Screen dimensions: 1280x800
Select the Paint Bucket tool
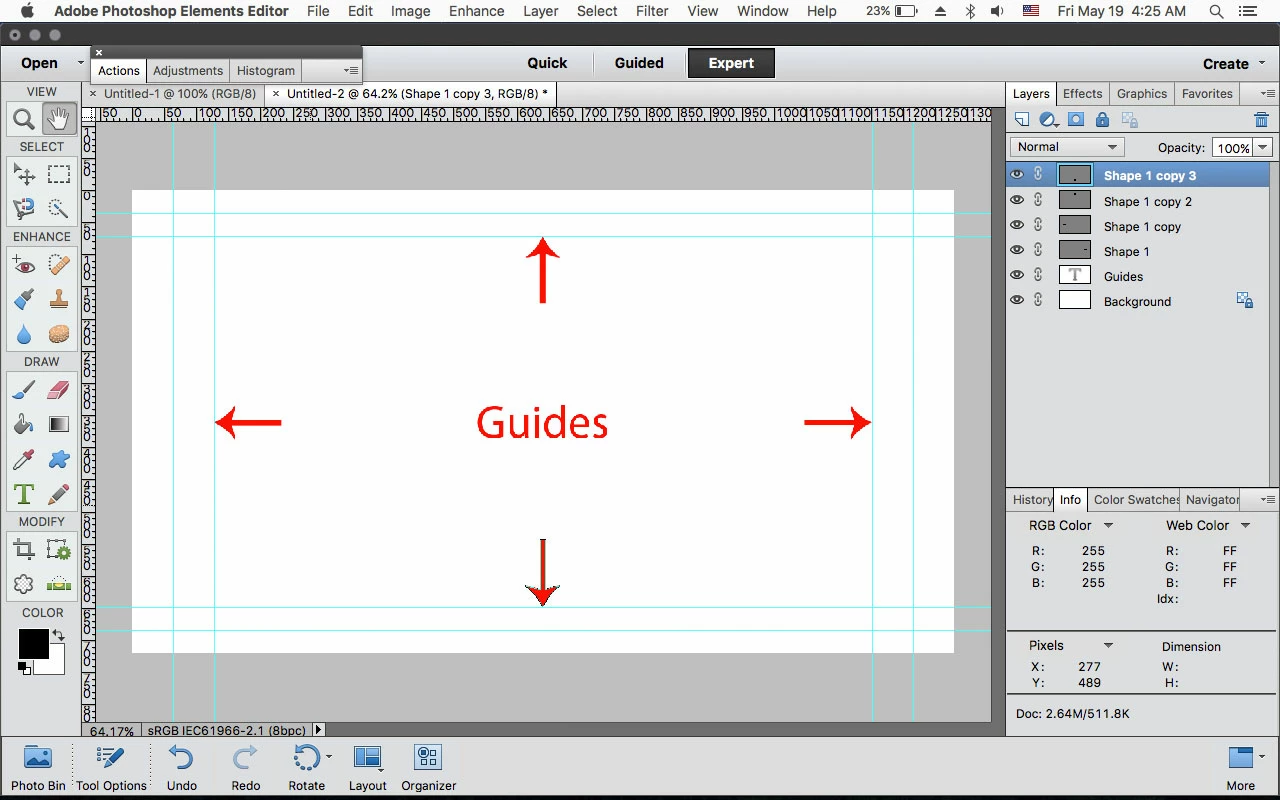[24, 425]
